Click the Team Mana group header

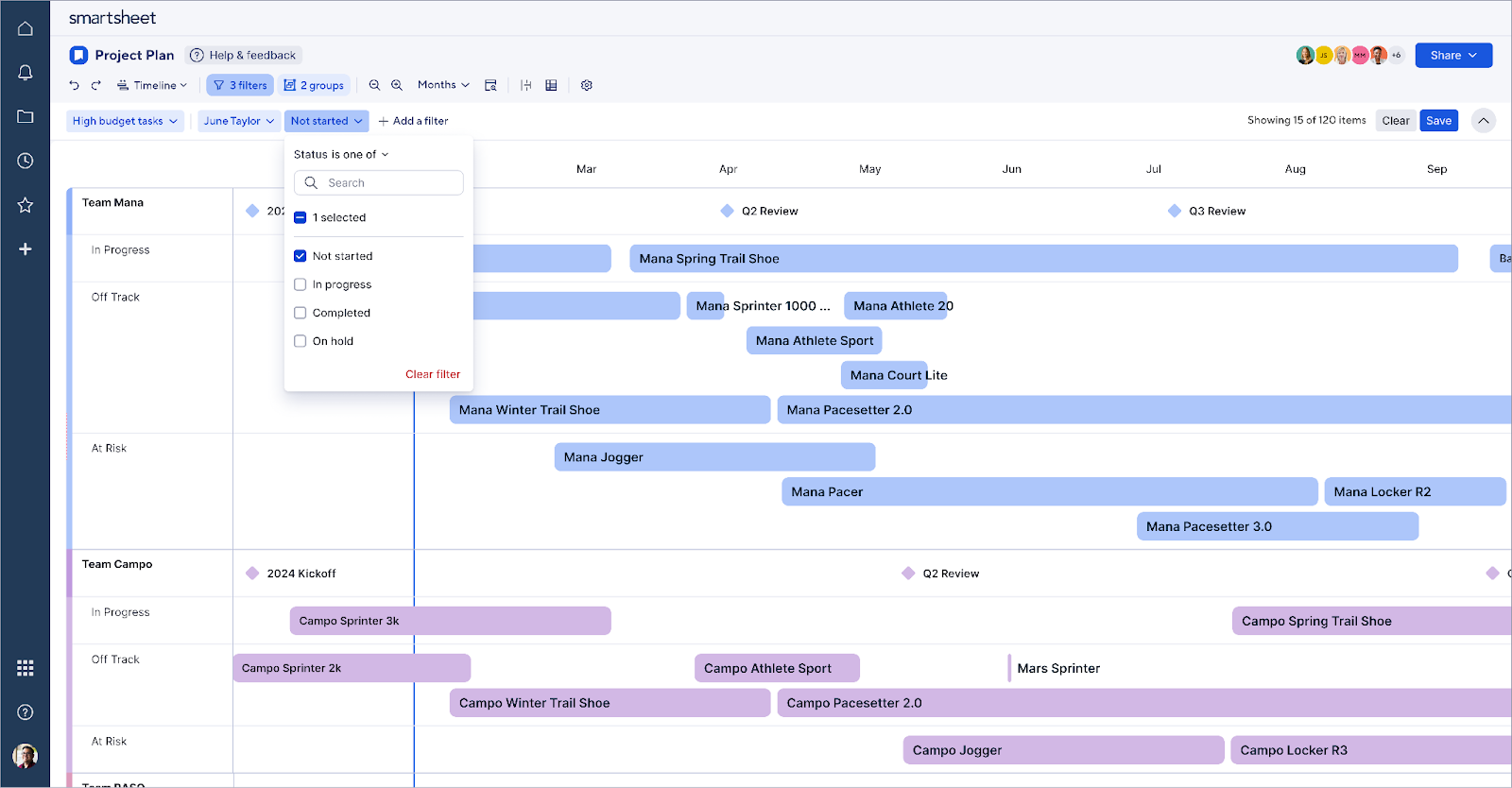pyautogui.click(x=112, y=202)
